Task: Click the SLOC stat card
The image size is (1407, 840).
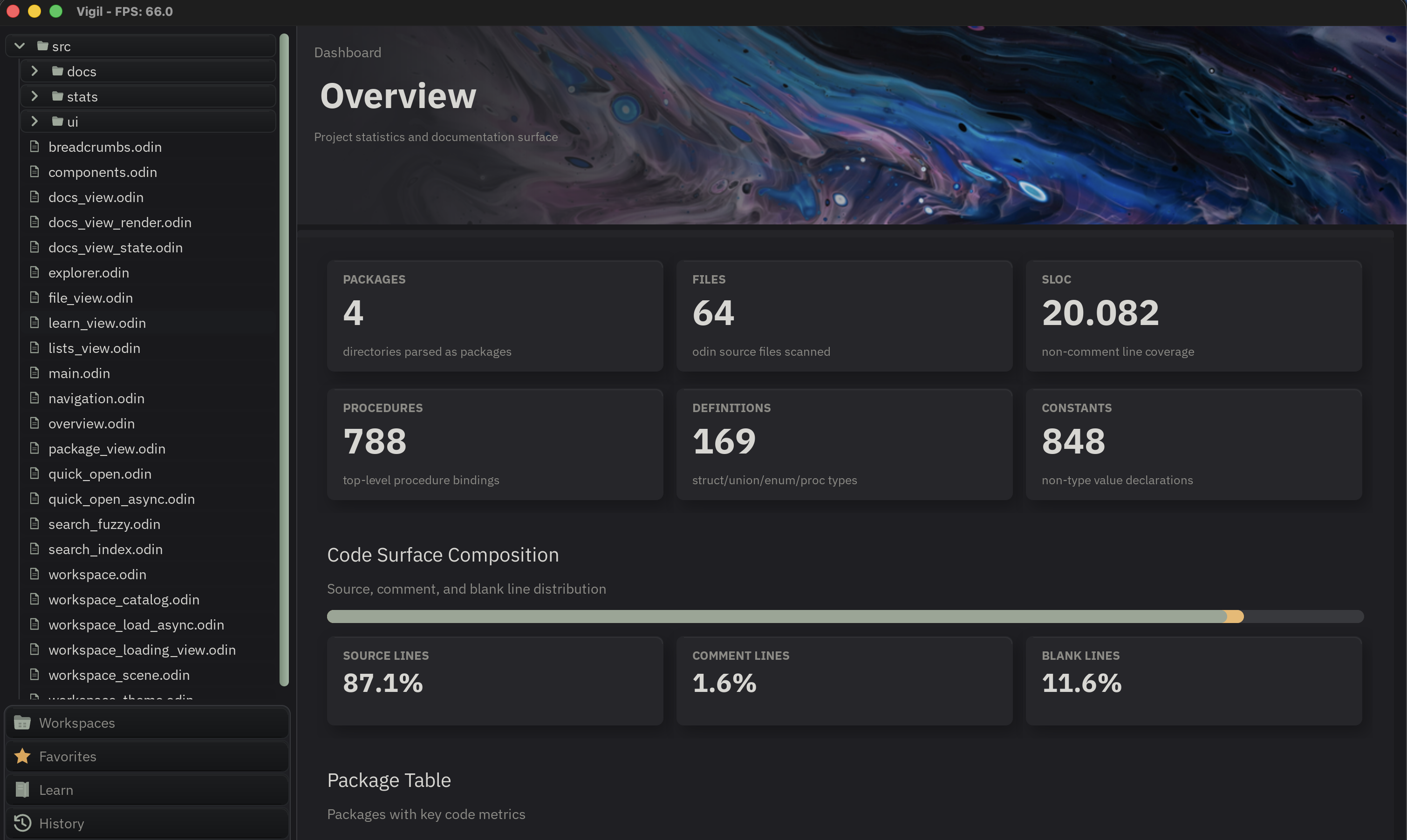Action: (x=1194, y=316)
